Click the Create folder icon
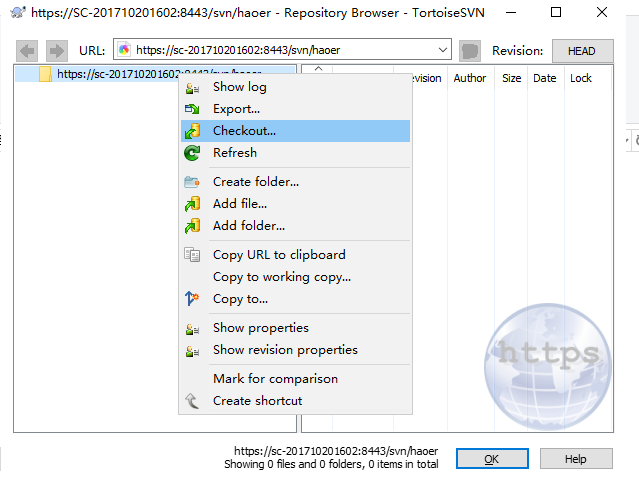This screenshot has width=639, height=477. [x=192, y=182]
